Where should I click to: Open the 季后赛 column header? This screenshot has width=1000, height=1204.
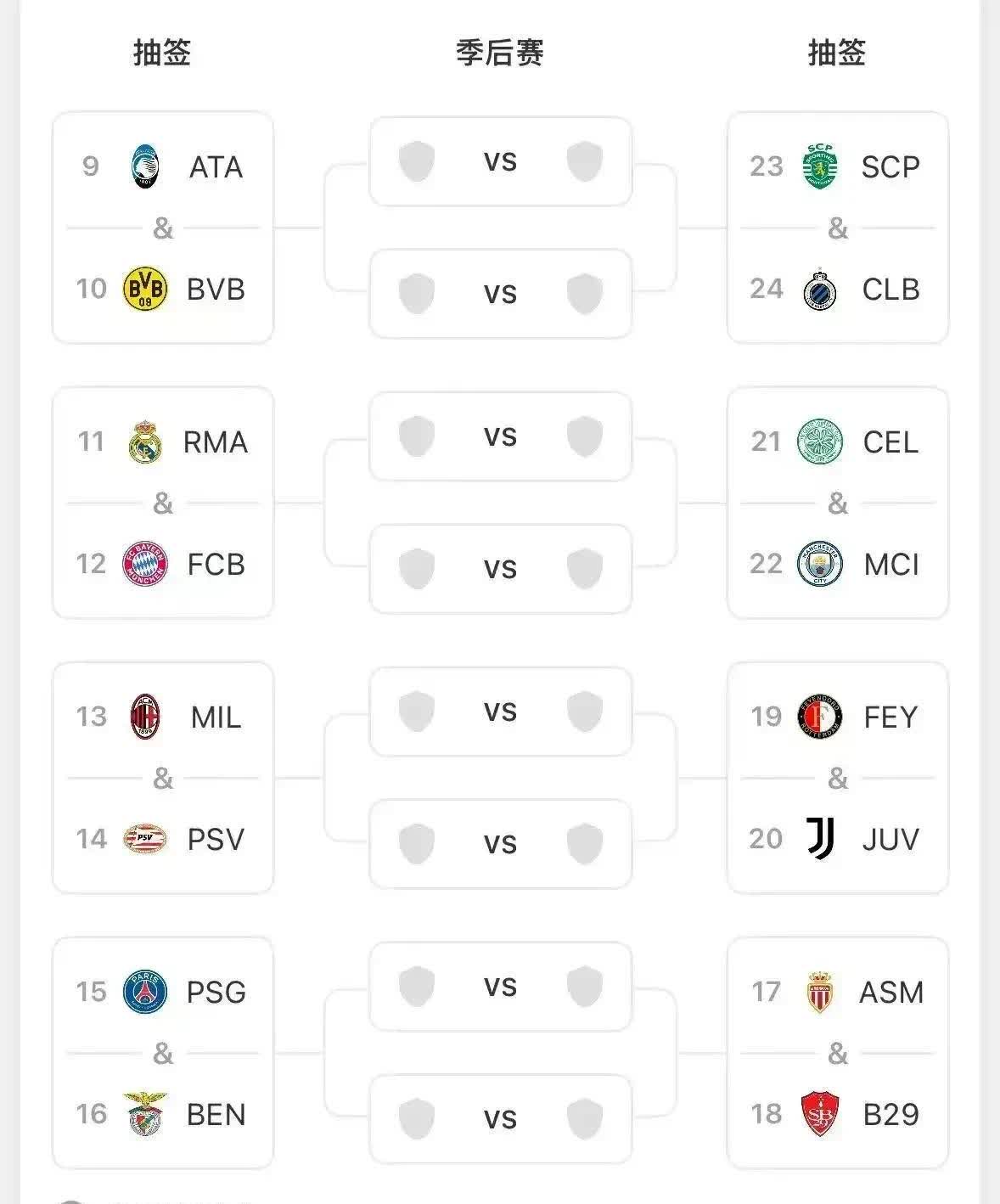pyautogui.click(x=500, y=53)
